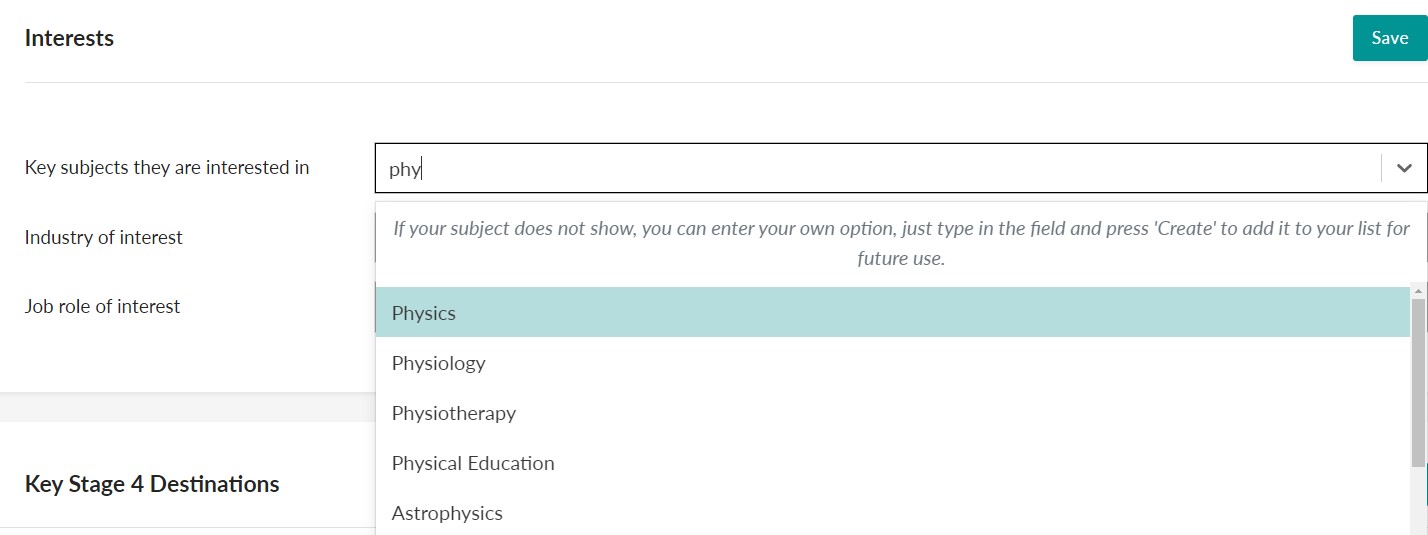Click the 'Job role of interest' label
1428x535 pixels.
pos(102,306)
